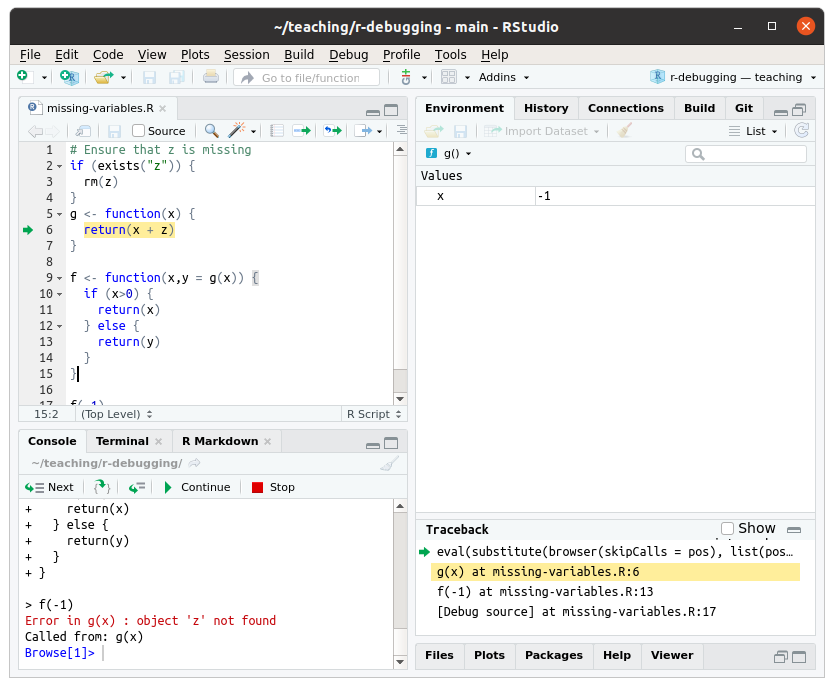
Task: Minimize the Traceback panel
Action: (x=794, y=530)
